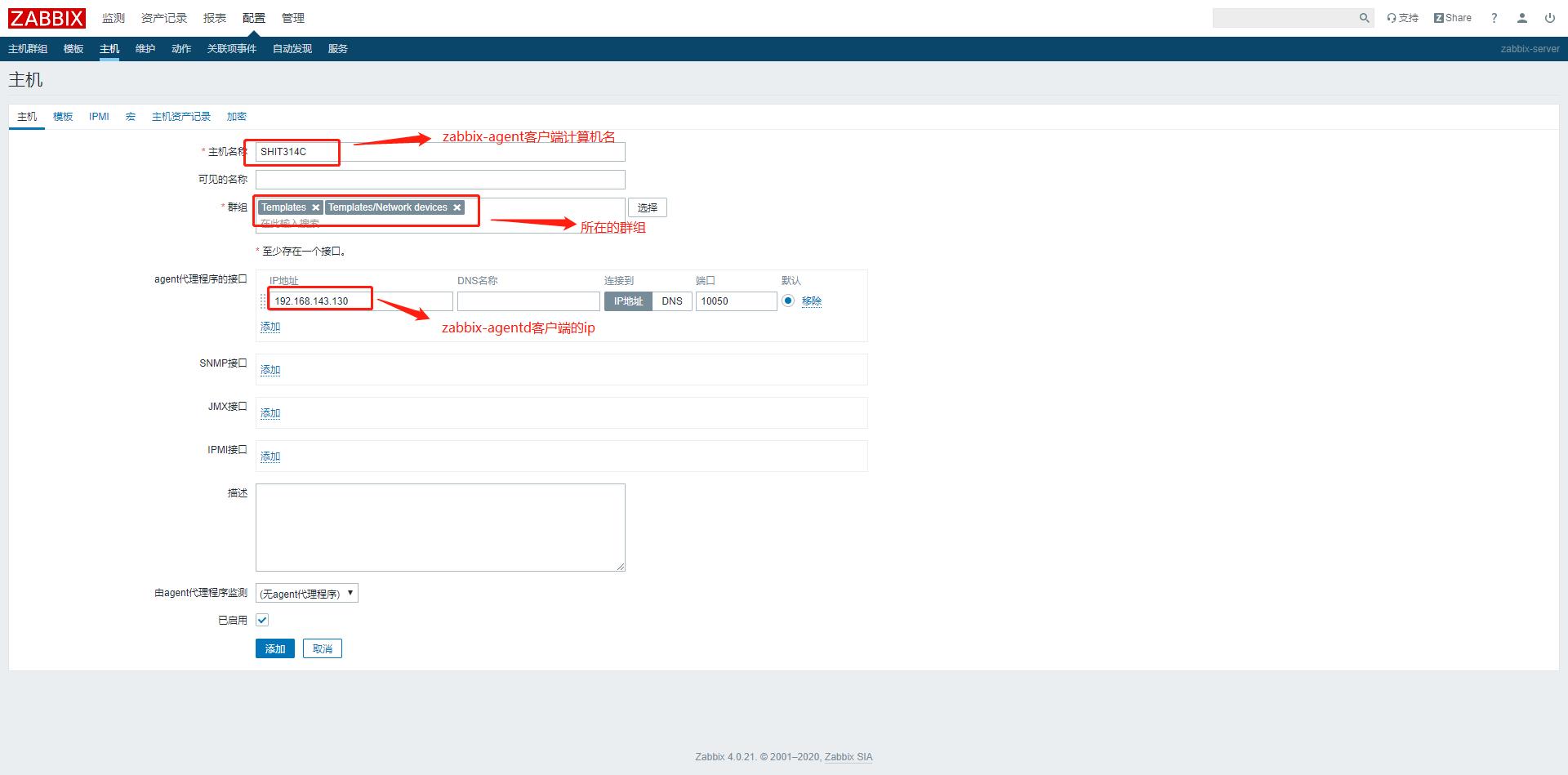
Task: Switch to the IPMI tab
Action: click(x=99, y=117)
